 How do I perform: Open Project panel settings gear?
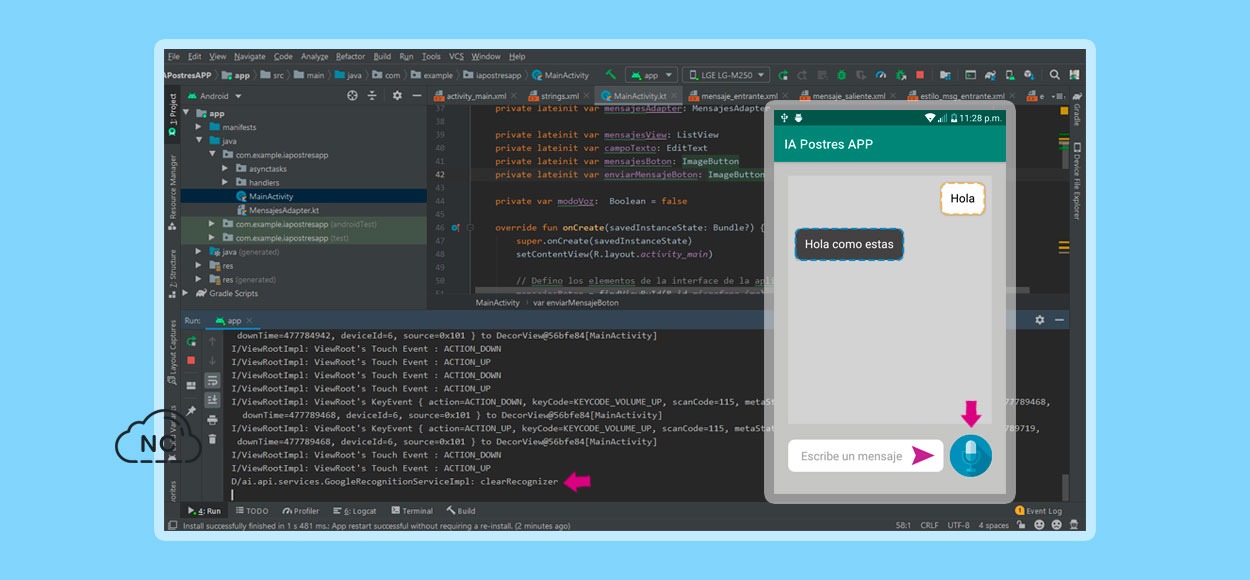tap(397, 96)
